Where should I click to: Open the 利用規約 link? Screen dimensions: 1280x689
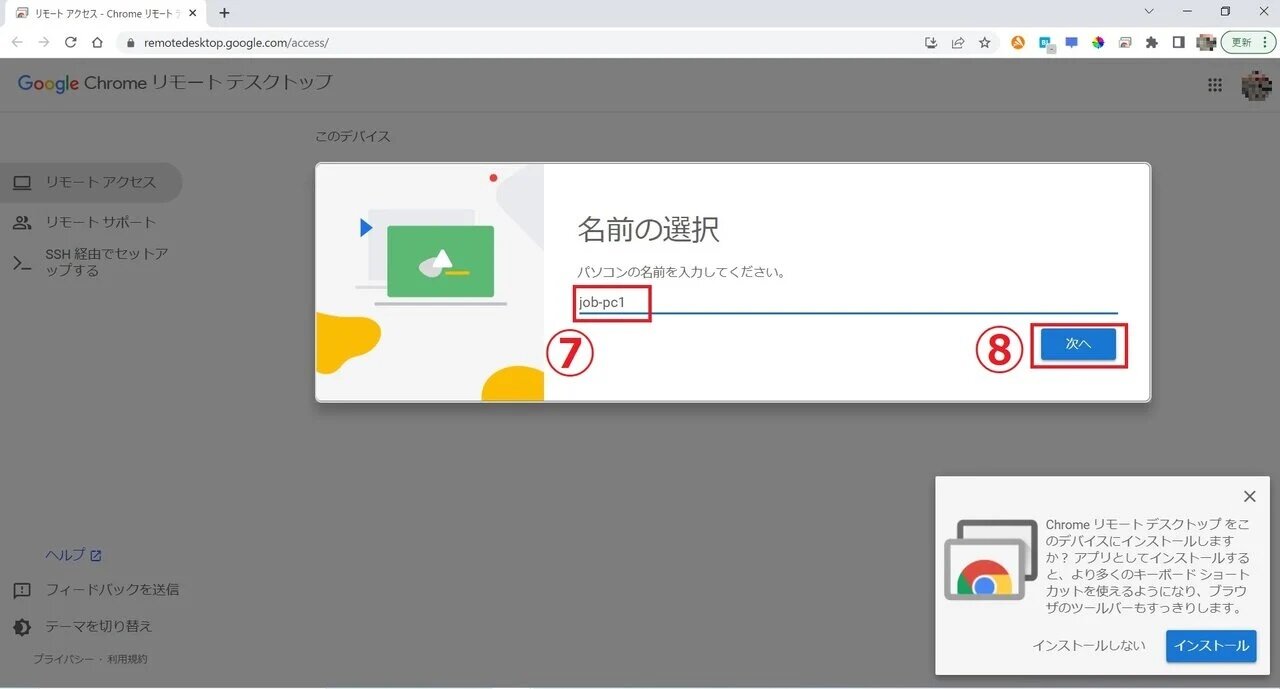[127, 659]
